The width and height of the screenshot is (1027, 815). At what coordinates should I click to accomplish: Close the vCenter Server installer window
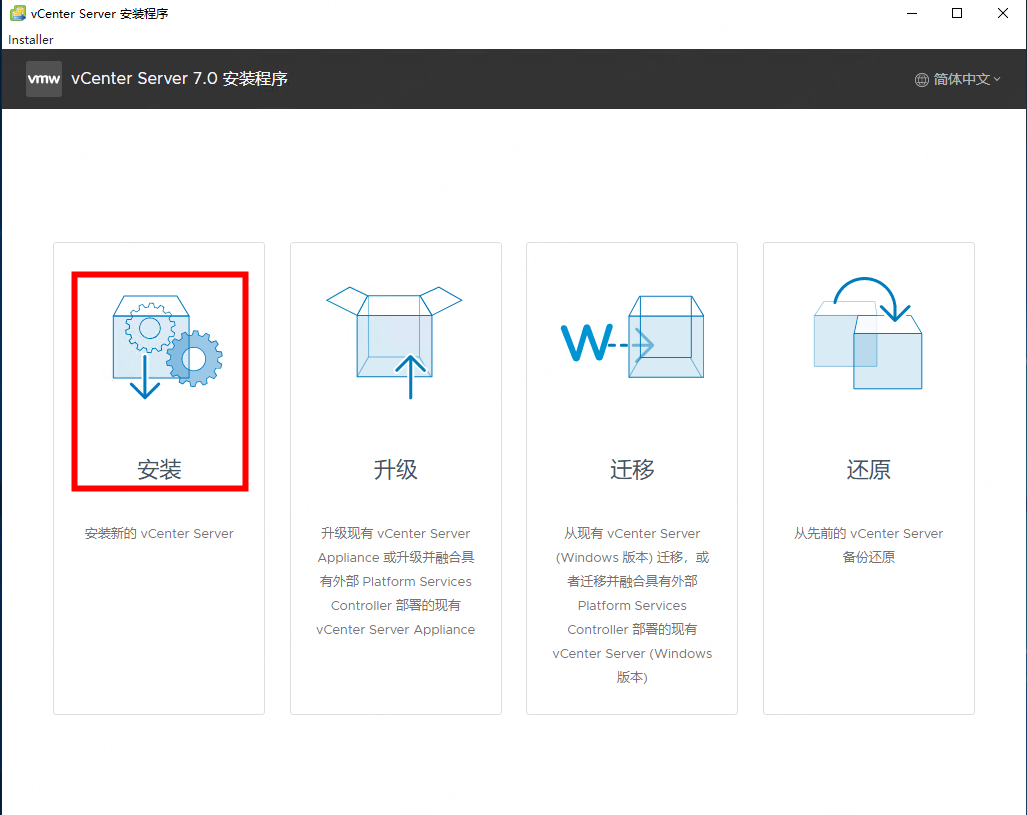[x=1003, y=13]
